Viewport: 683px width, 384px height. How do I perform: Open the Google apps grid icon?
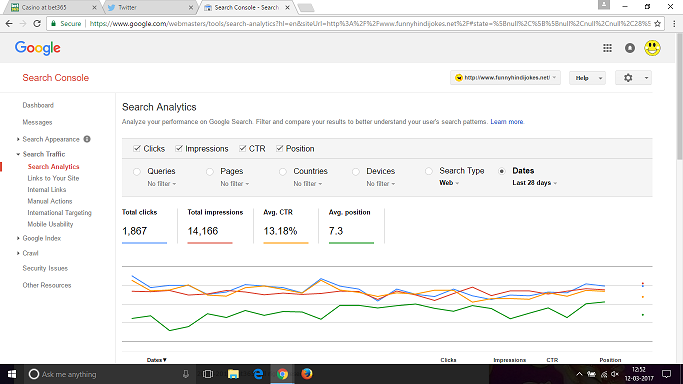pos(607,48)
